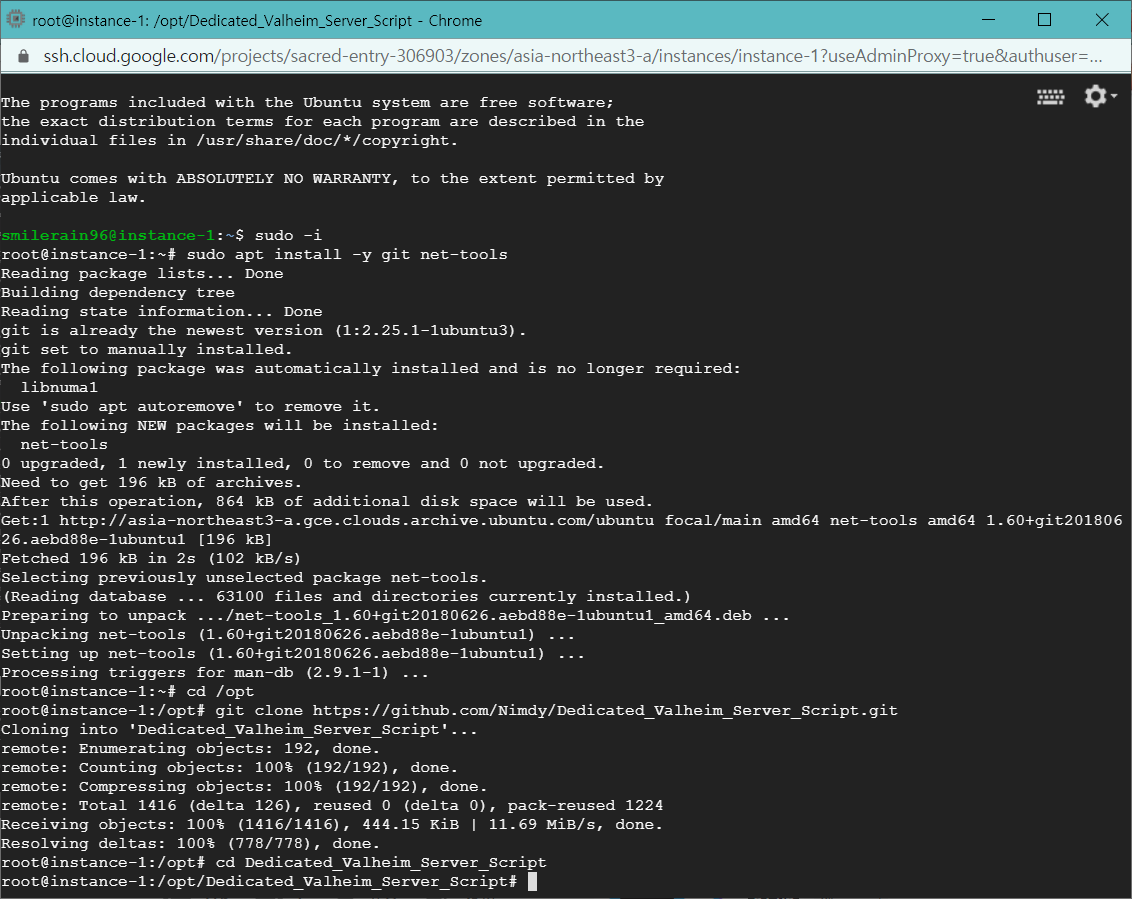Click the 'smilerain96@instance-1' prompt text
Image resolution: width=1132 pixels, height=899 pixels.
[x=108, y=235]
